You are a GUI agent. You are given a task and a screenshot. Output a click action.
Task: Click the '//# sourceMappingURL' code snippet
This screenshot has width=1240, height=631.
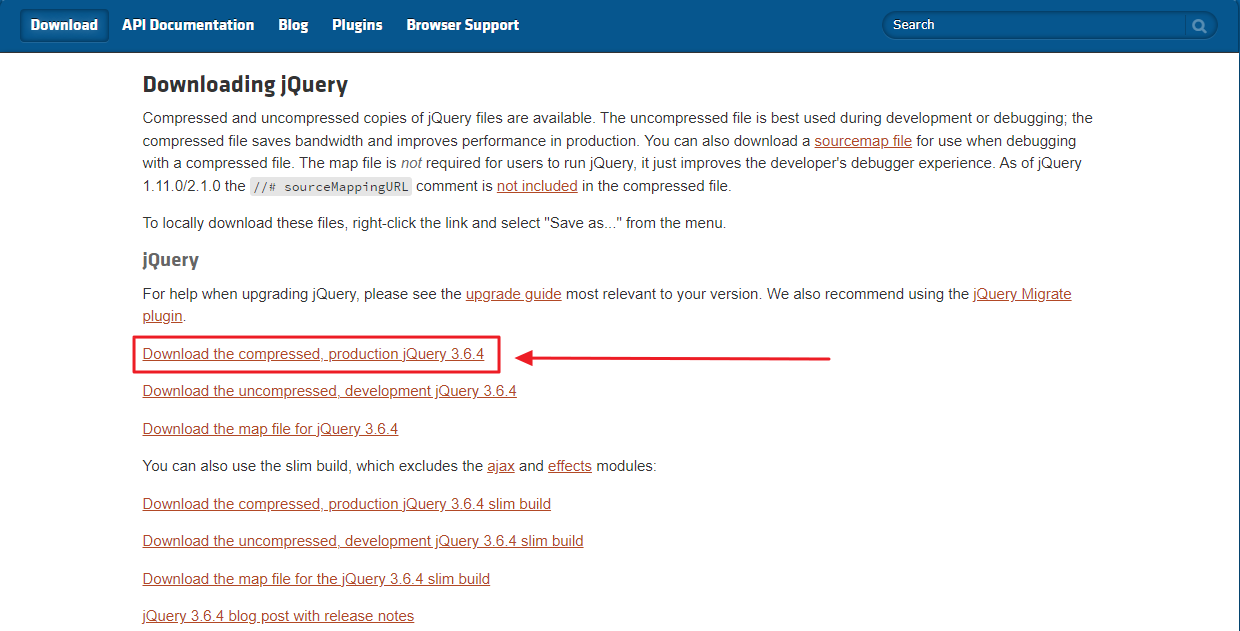pos(331,186)
